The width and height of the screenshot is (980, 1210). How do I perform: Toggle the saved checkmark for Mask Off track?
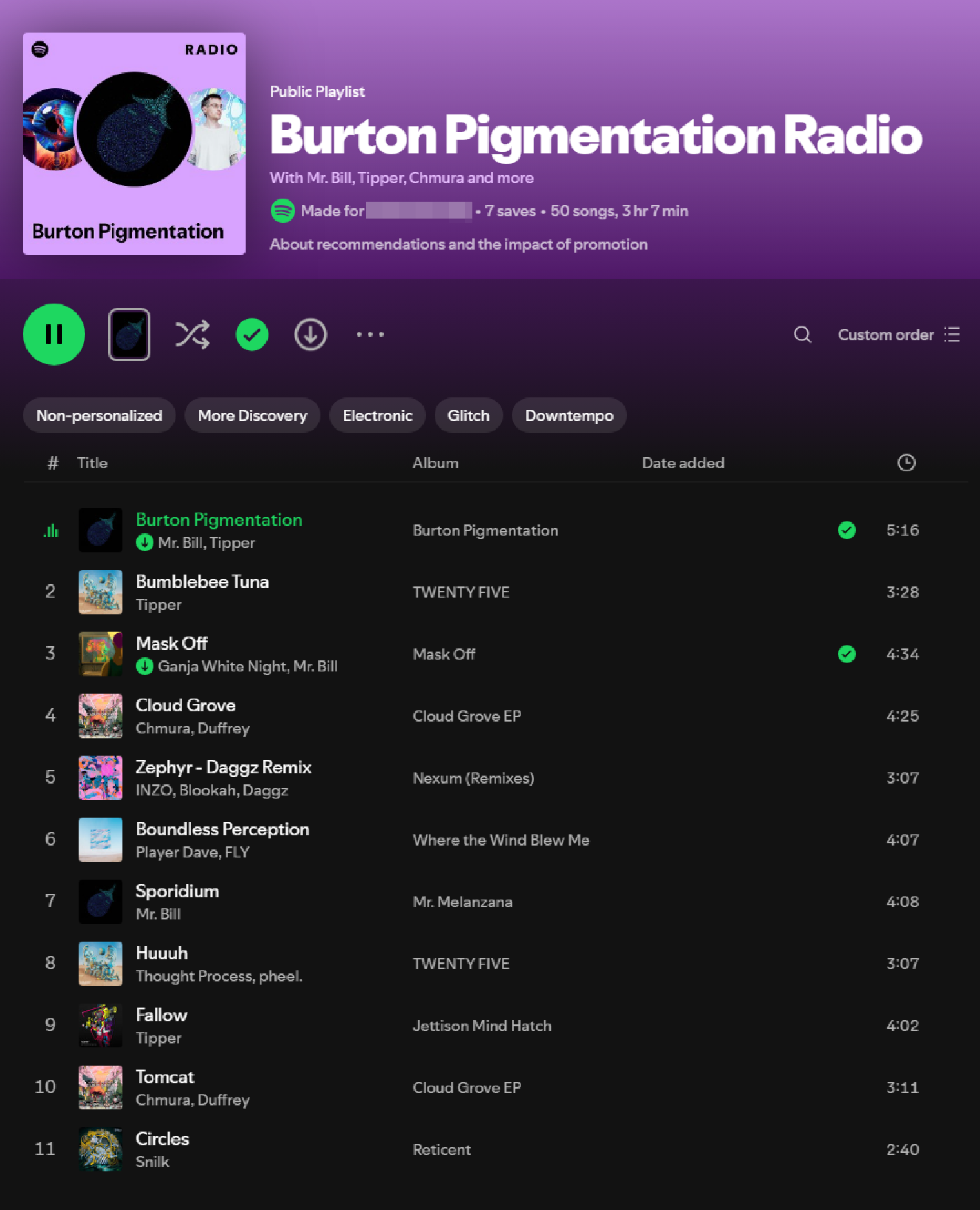tap(847, 654)
